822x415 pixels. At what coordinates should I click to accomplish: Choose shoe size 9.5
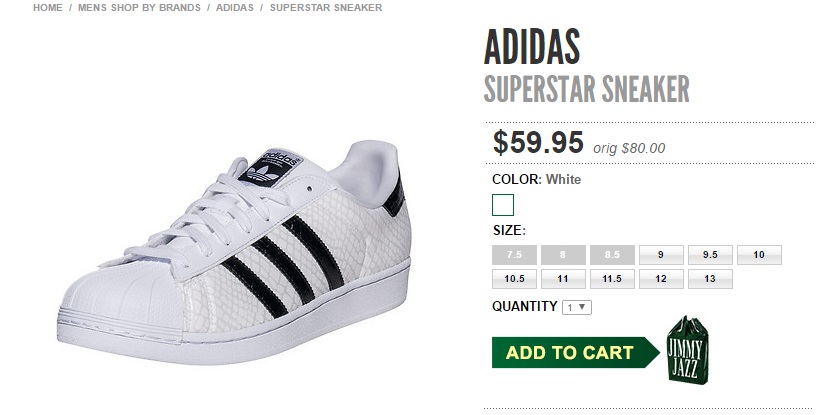click(x=710, y=255)
